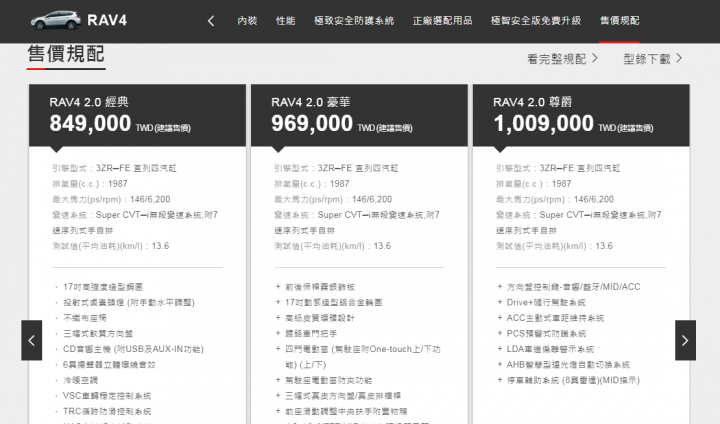Click 停車輔助系統 (8具雷達) item
Viewport: 720px width, 424px height.
pyautogui.click(x=573, y=380)
